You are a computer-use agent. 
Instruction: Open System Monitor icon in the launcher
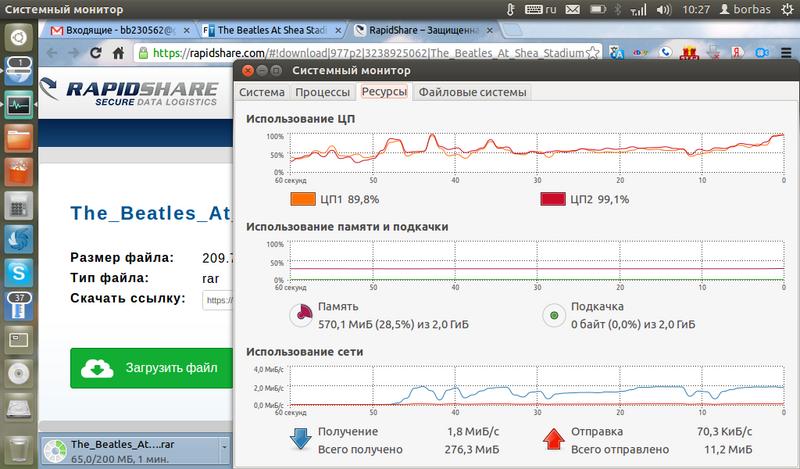(19, 105)
